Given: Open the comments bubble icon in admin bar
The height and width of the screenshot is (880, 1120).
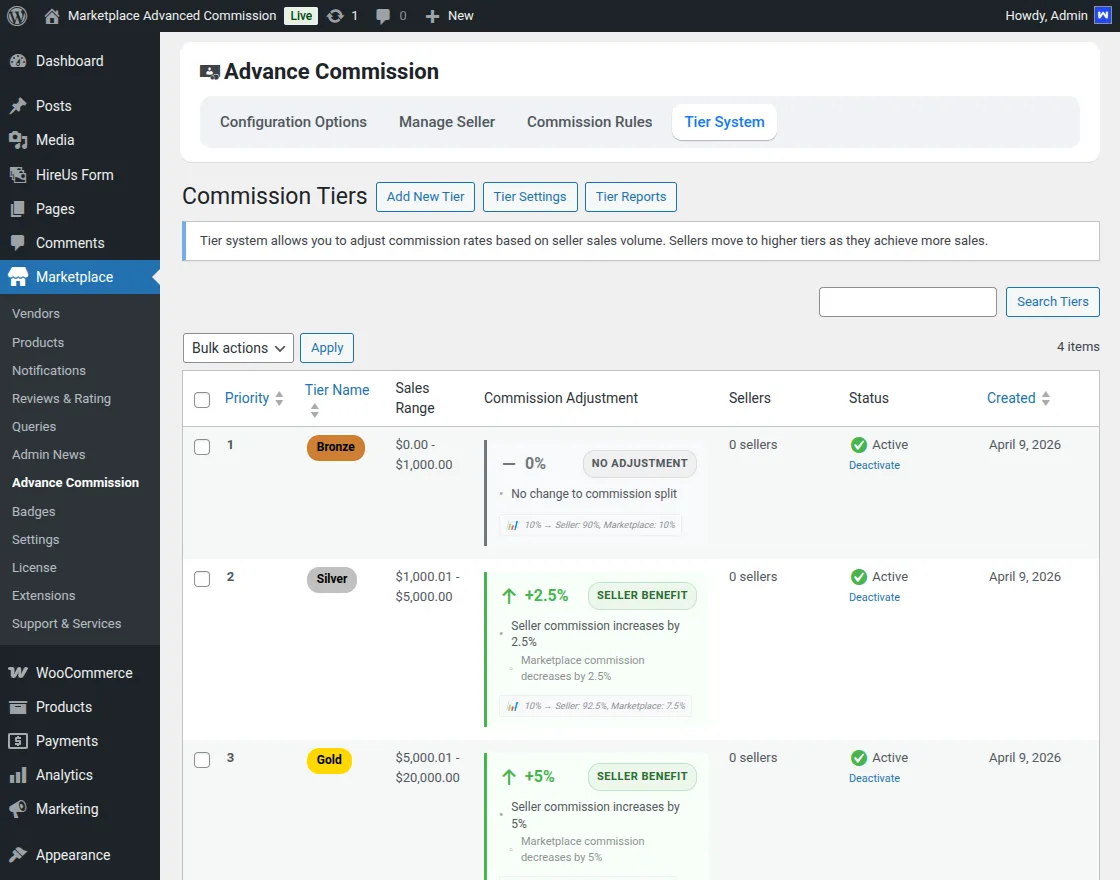Looking at the screenshot, I should tap(383, 16).
